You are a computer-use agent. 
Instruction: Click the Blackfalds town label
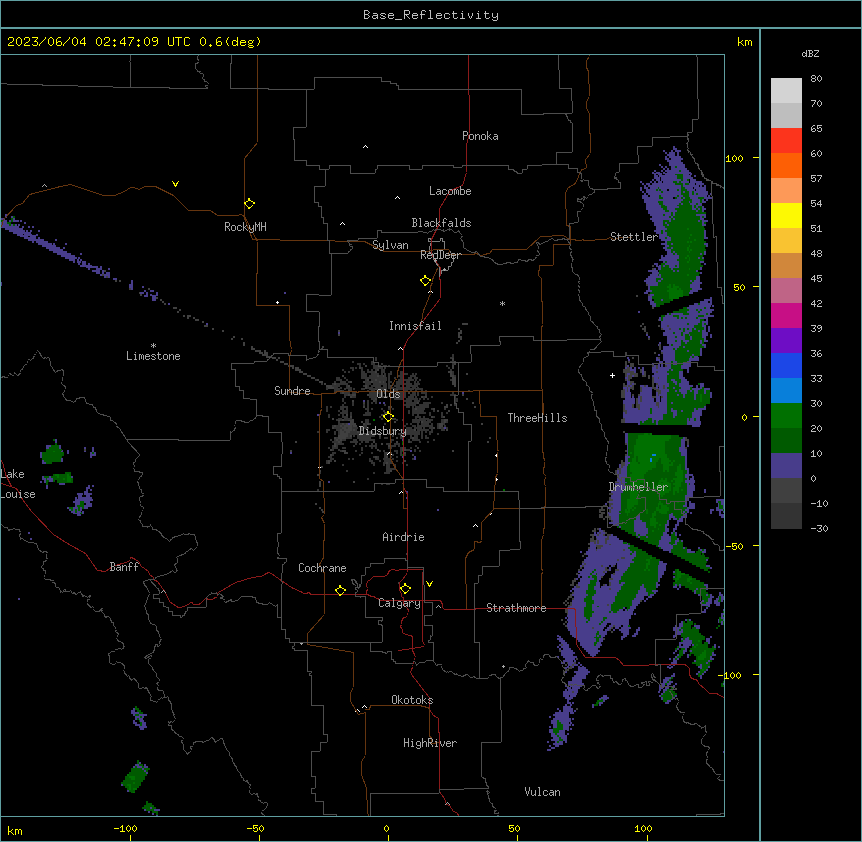pyautogui.click(x=441, y=223)
